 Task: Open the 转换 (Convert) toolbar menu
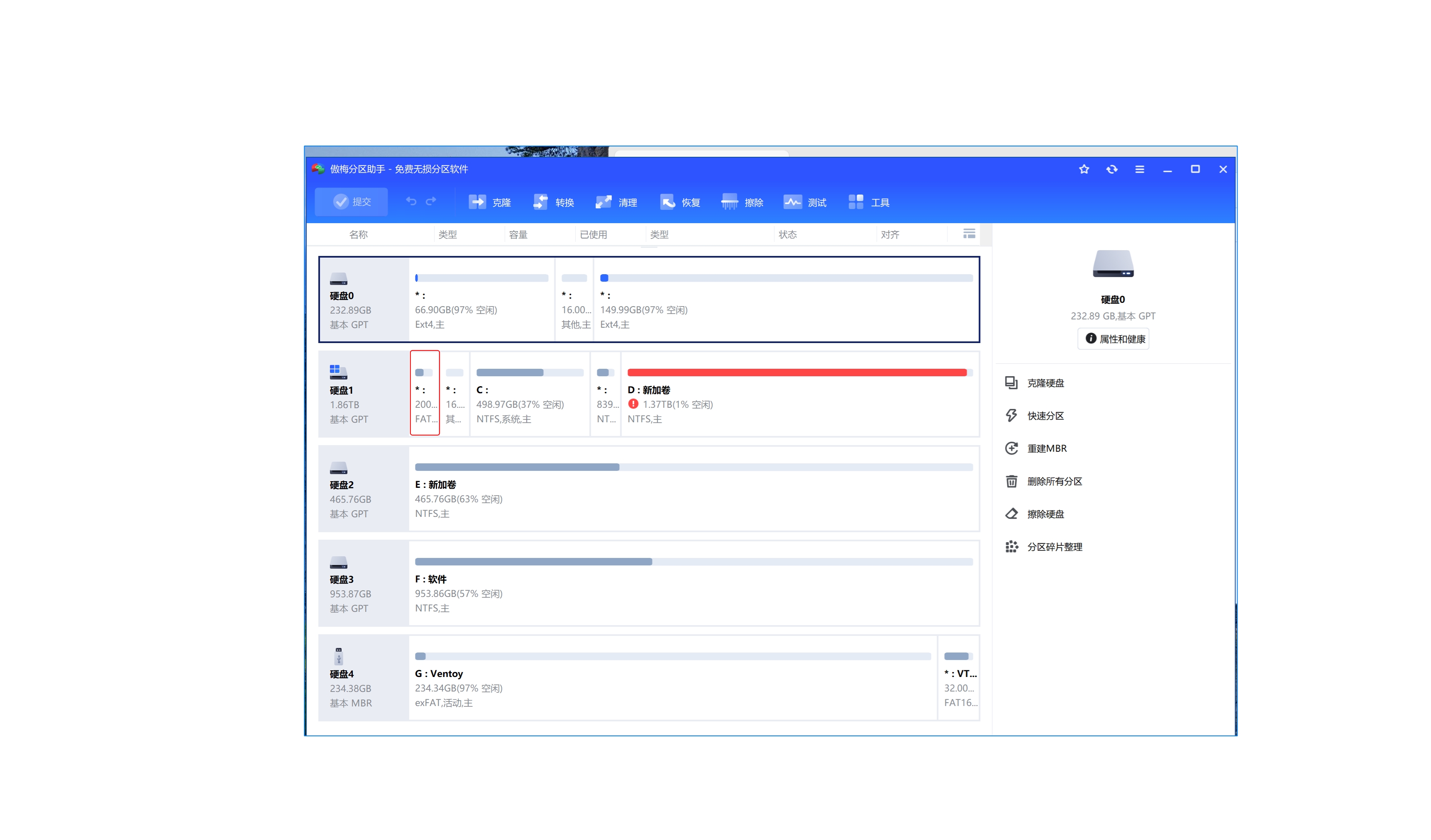coord(553,202)
